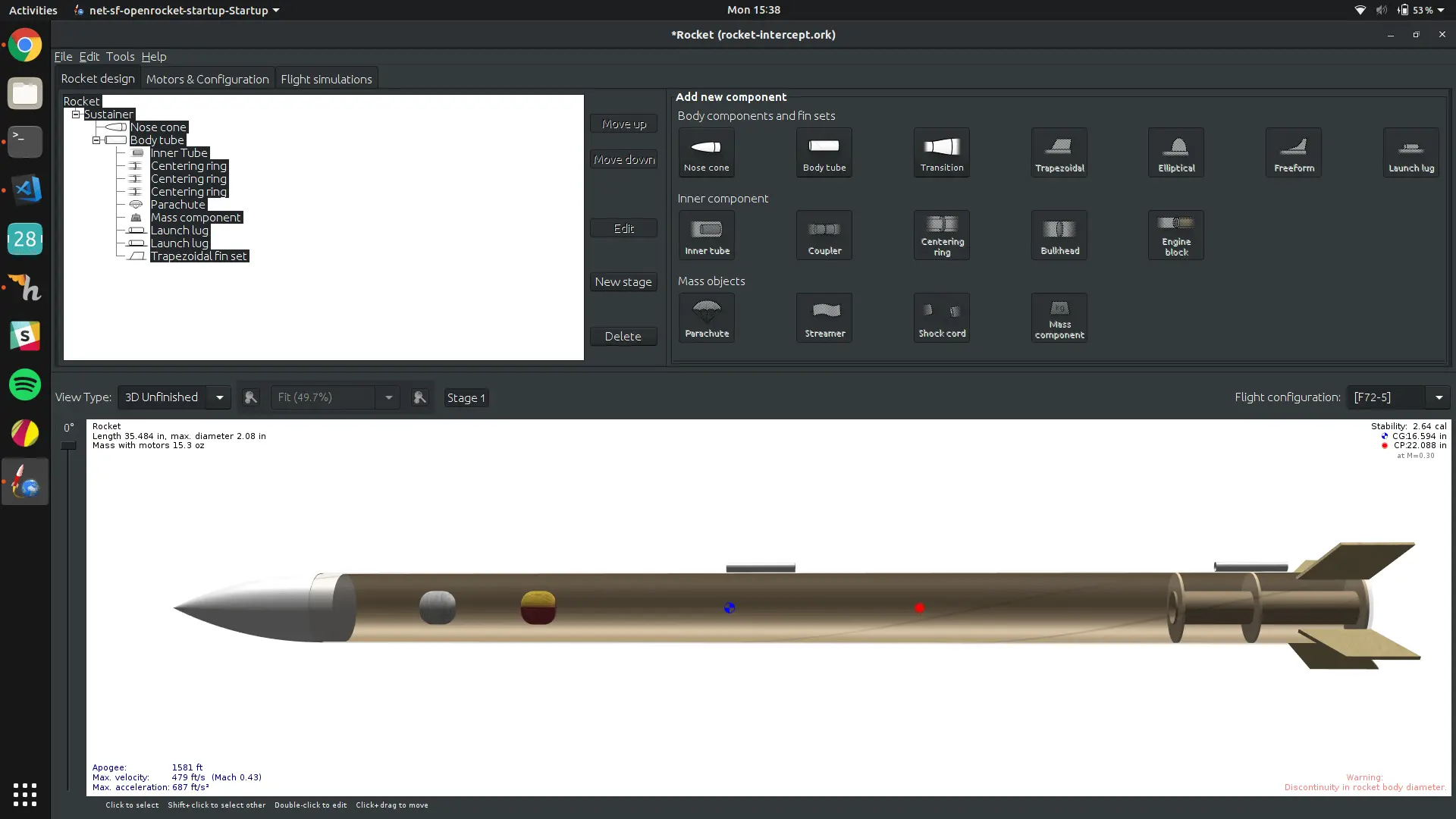Open the Tools menu
The image size is (1456, 819).
click(121, 57)
